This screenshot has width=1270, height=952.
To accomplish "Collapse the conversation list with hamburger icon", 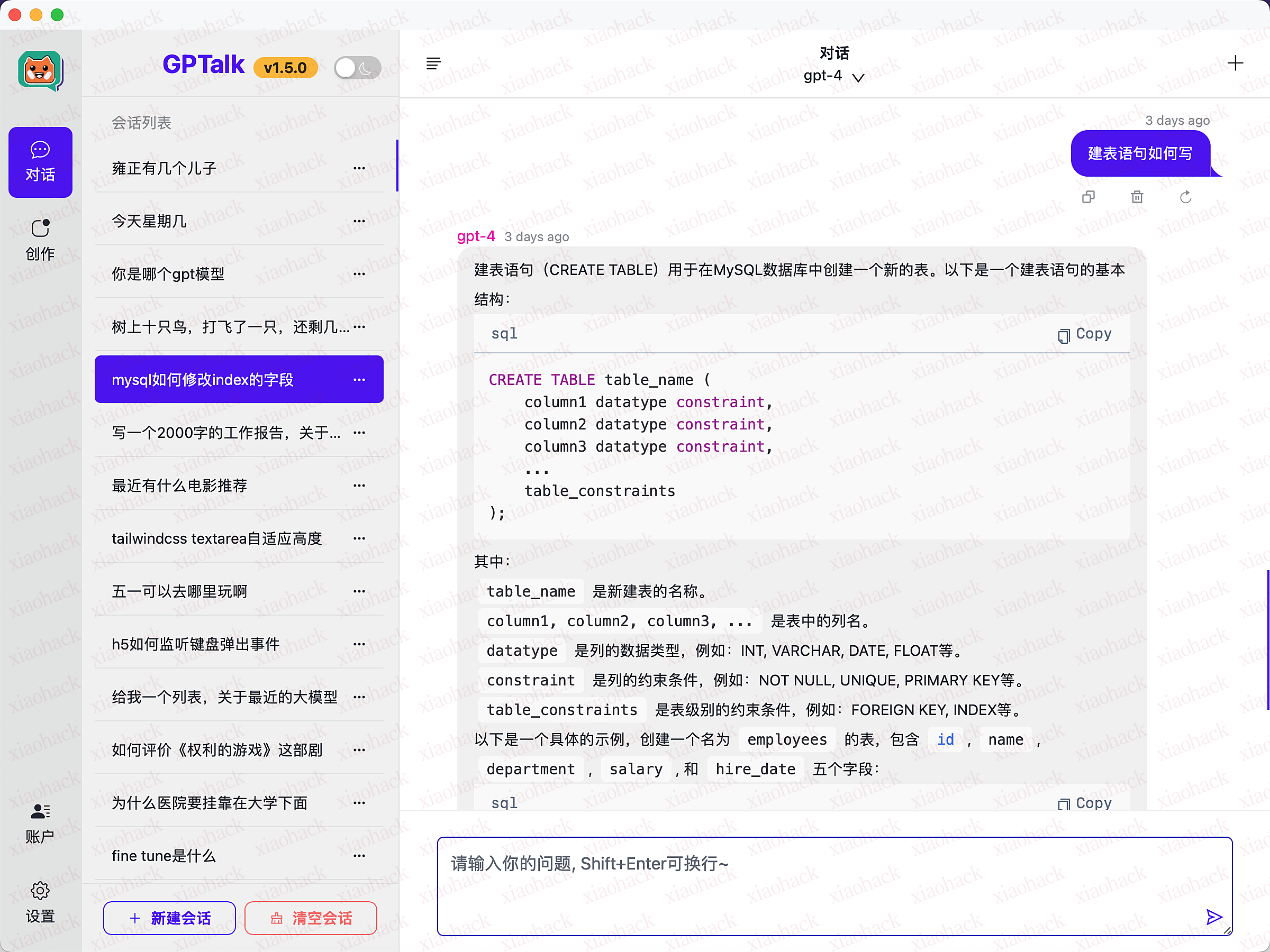I will click(x=433, y=63).
